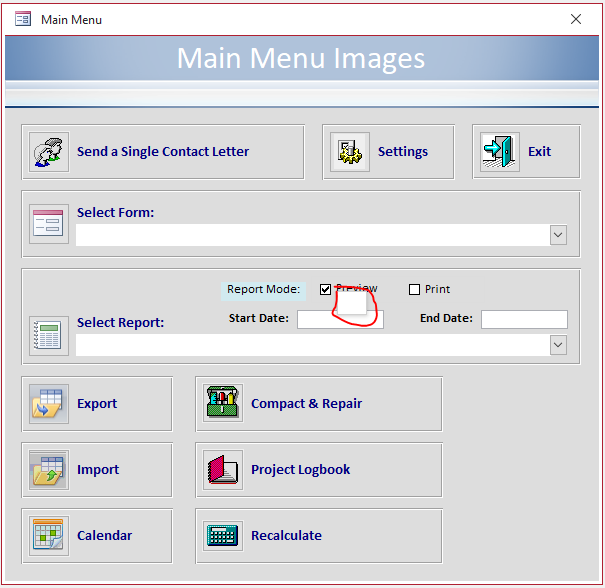Screen dimensions: 605x588
Task: Click the two-people contact letter icon
Action: 49,152
